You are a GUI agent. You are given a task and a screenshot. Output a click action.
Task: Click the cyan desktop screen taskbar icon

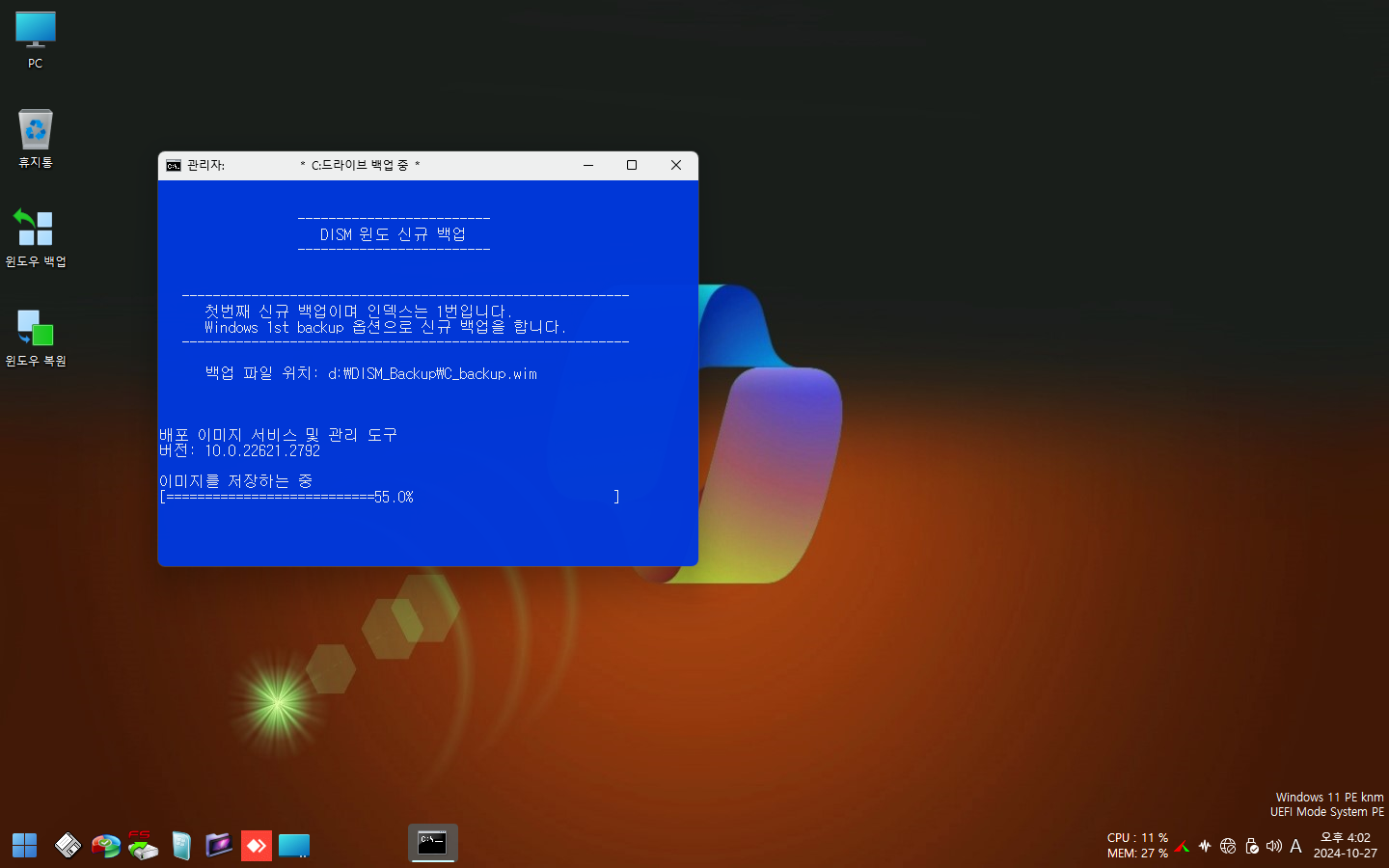[x=294, y=846]
